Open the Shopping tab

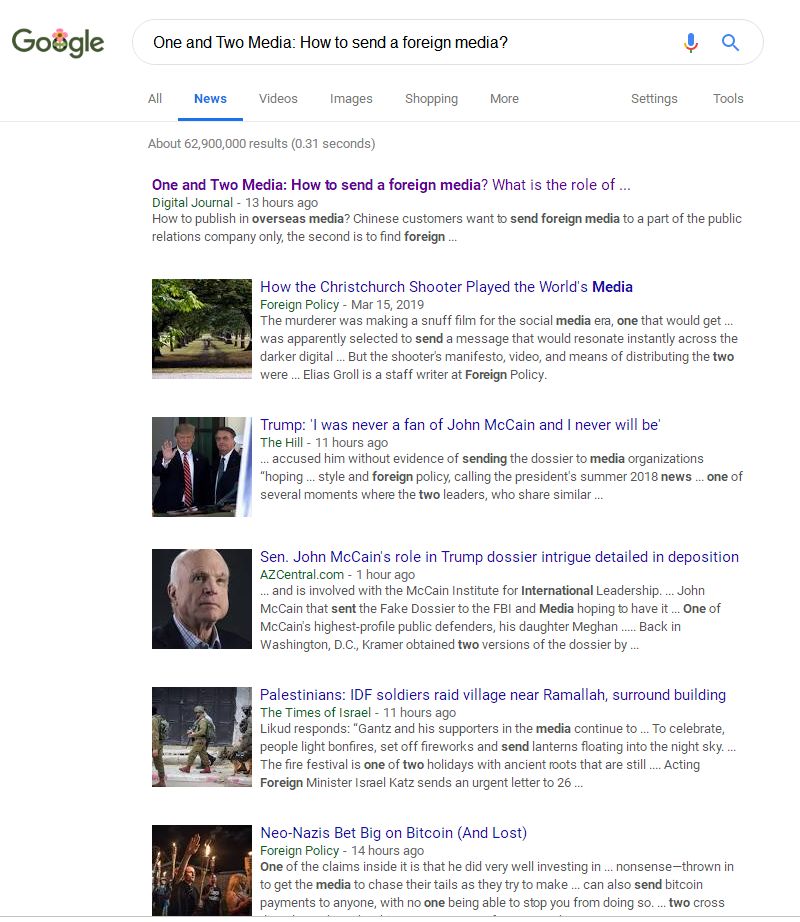click(x=431, y=99)
